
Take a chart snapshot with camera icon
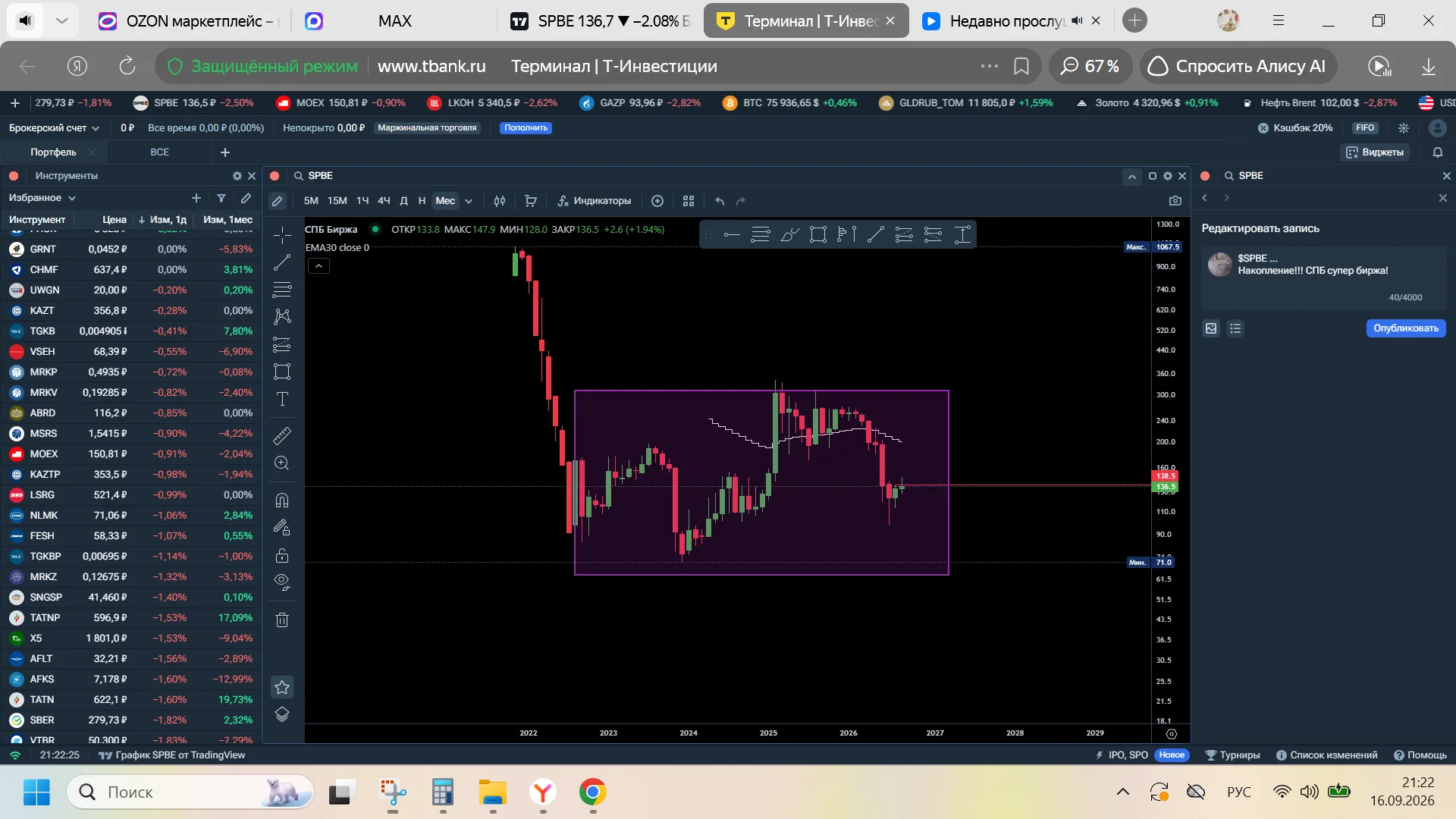(1175, 201)
